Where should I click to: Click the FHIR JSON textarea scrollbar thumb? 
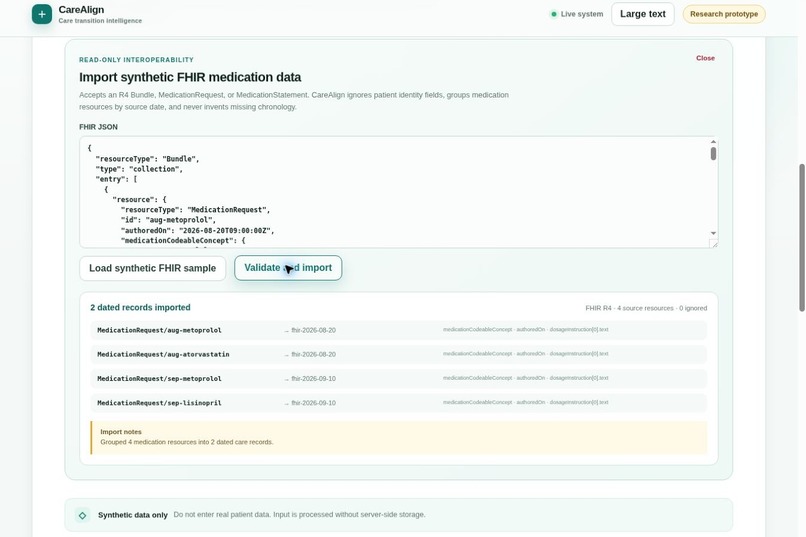[x=713, y=154]
